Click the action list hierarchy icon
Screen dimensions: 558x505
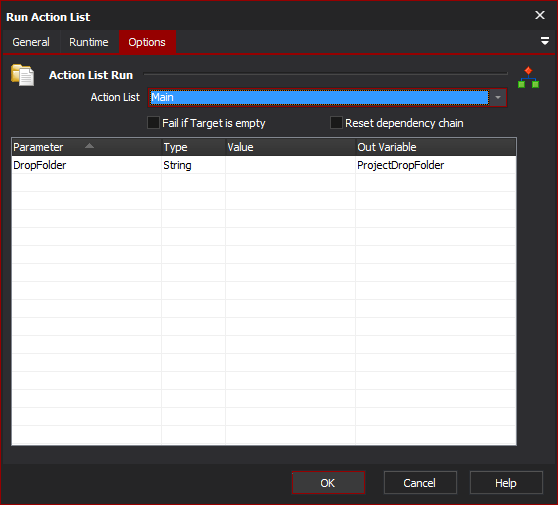(x=528, y=77)
